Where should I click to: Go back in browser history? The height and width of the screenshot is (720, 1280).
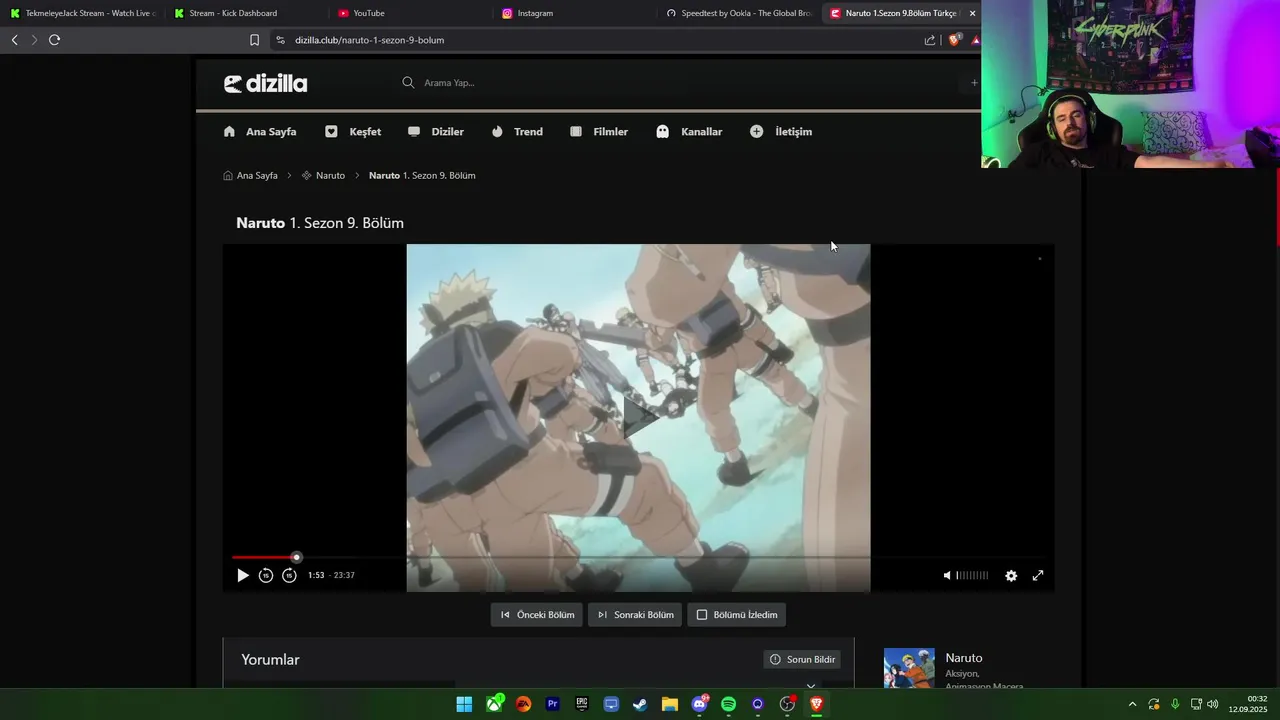pyautogui.click(x=14, y=40)
